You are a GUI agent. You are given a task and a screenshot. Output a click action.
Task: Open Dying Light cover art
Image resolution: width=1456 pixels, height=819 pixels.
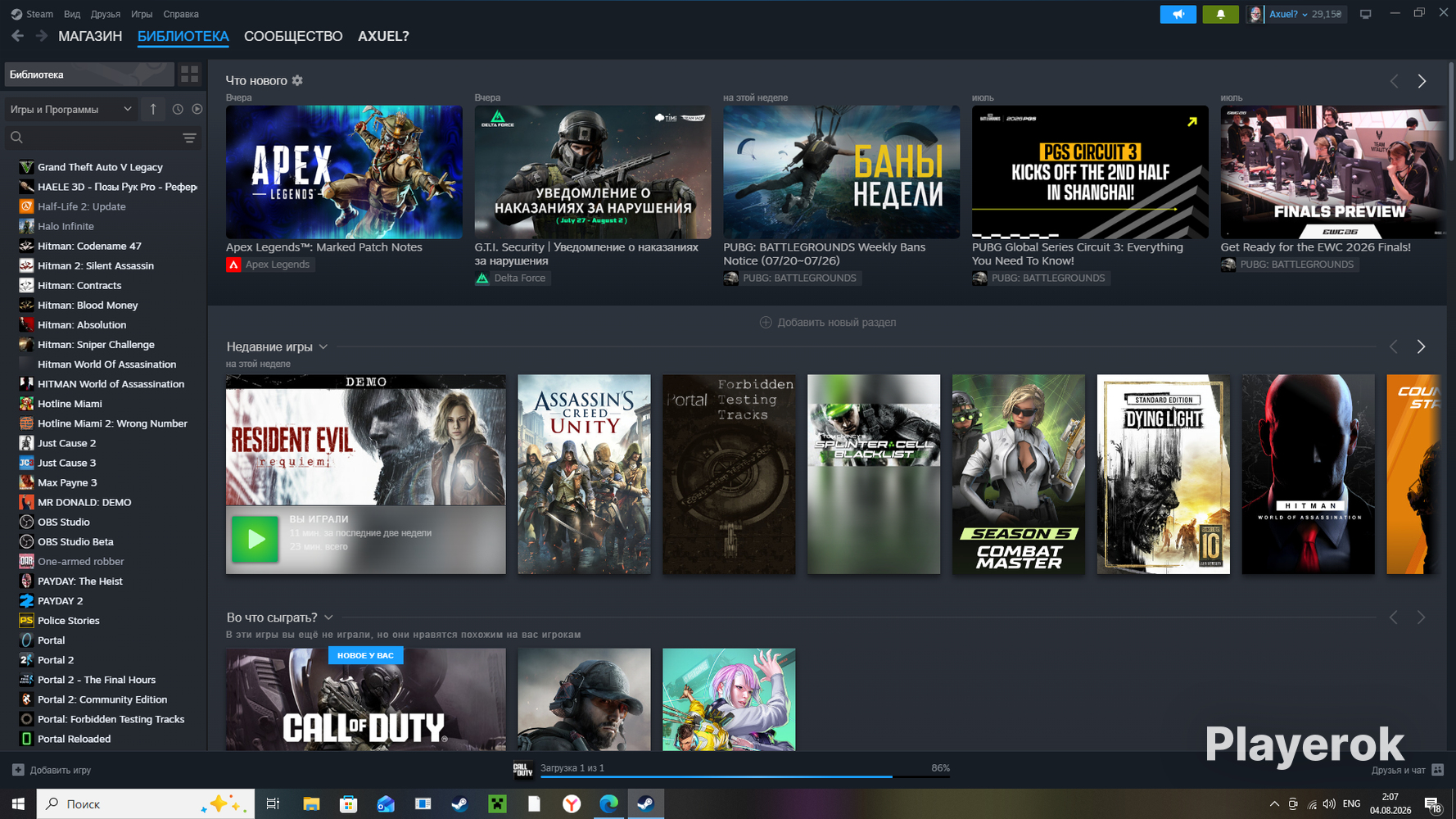pyautogui.click(x=1164, y=474)
